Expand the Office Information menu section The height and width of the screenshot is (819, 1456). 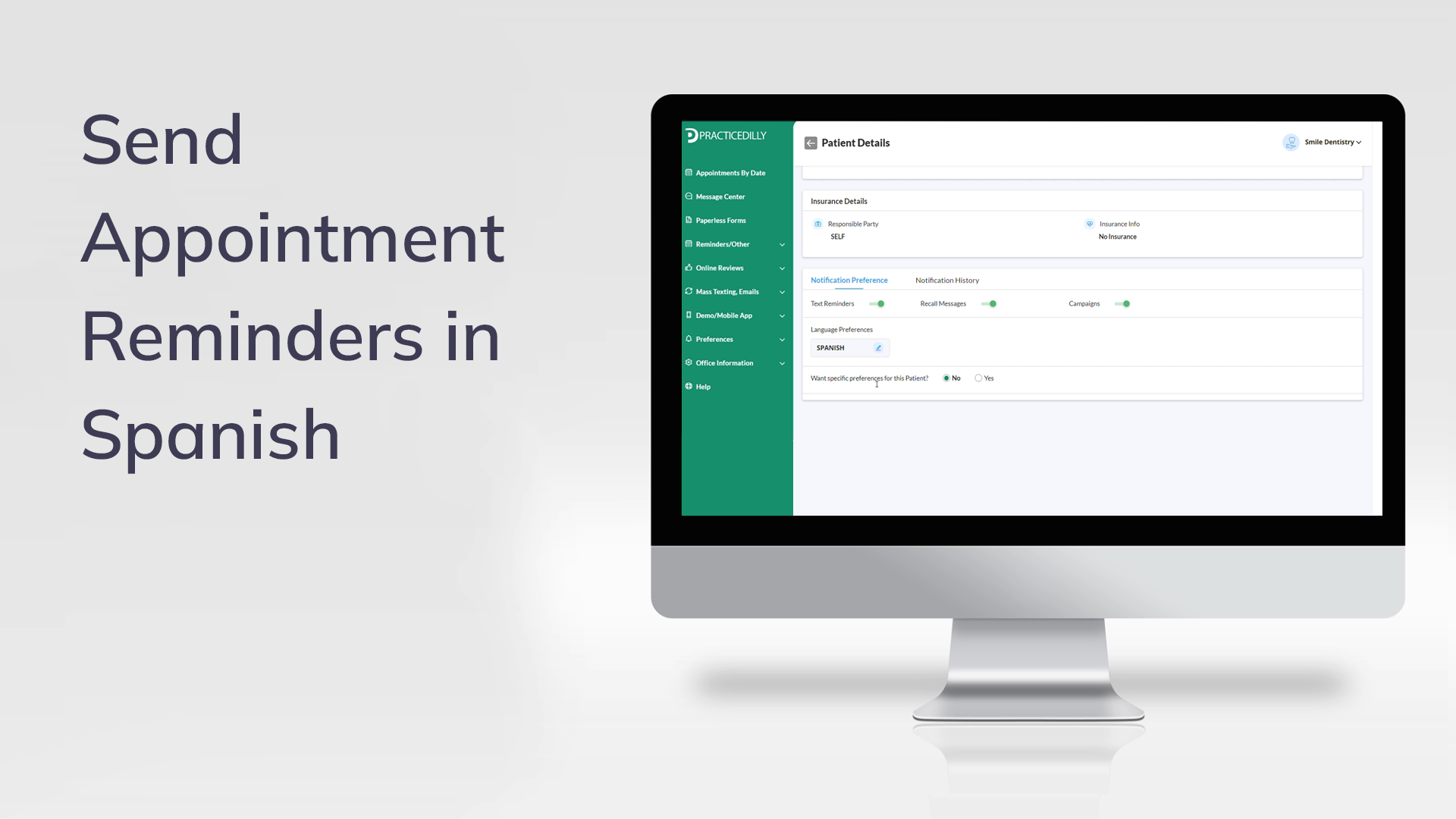coord(735,362)
